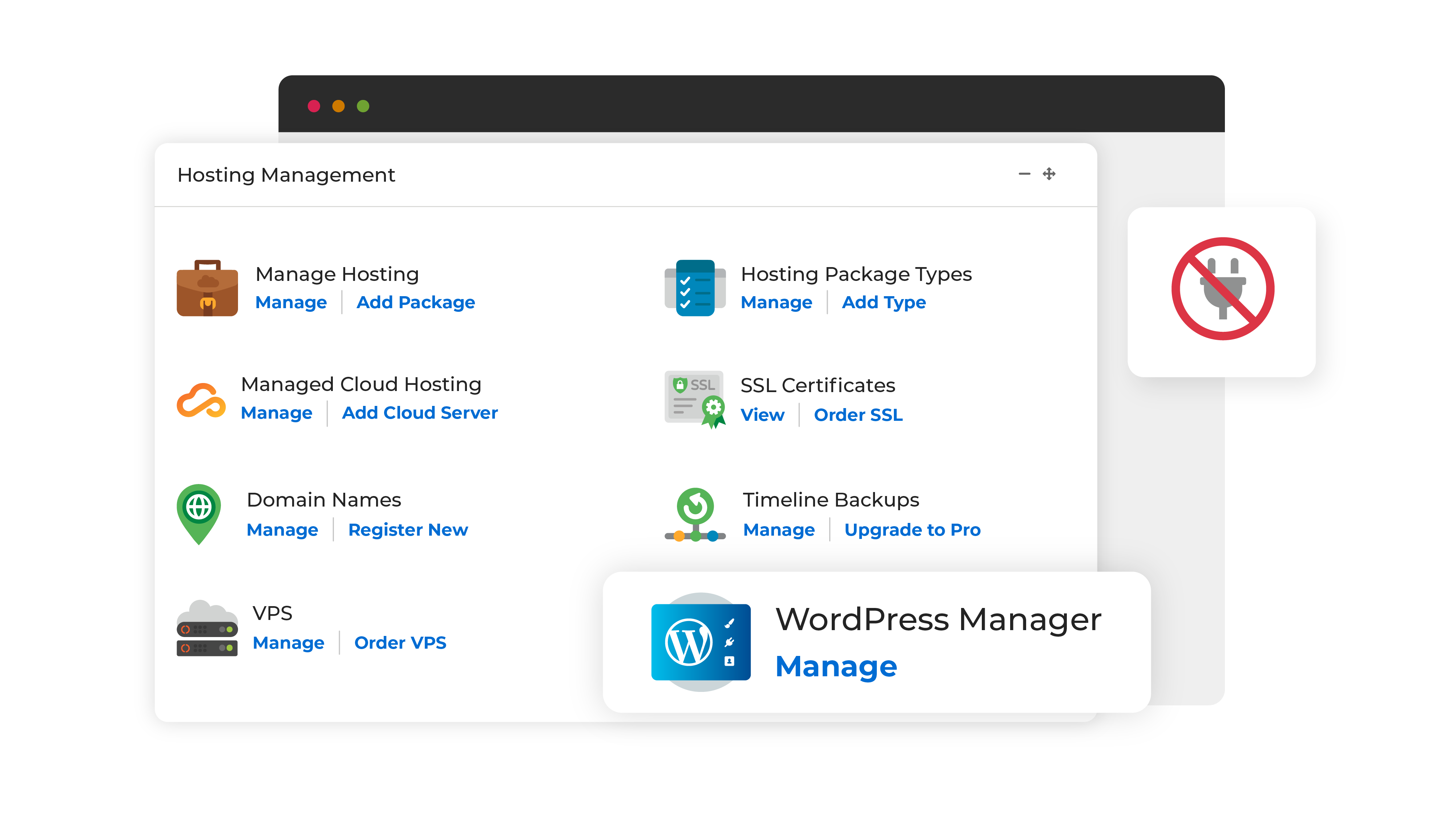The height and width of the screenshot is (822, 1456).
Task: Open Manage under Manage Hosting
Action: pos(291,302)
